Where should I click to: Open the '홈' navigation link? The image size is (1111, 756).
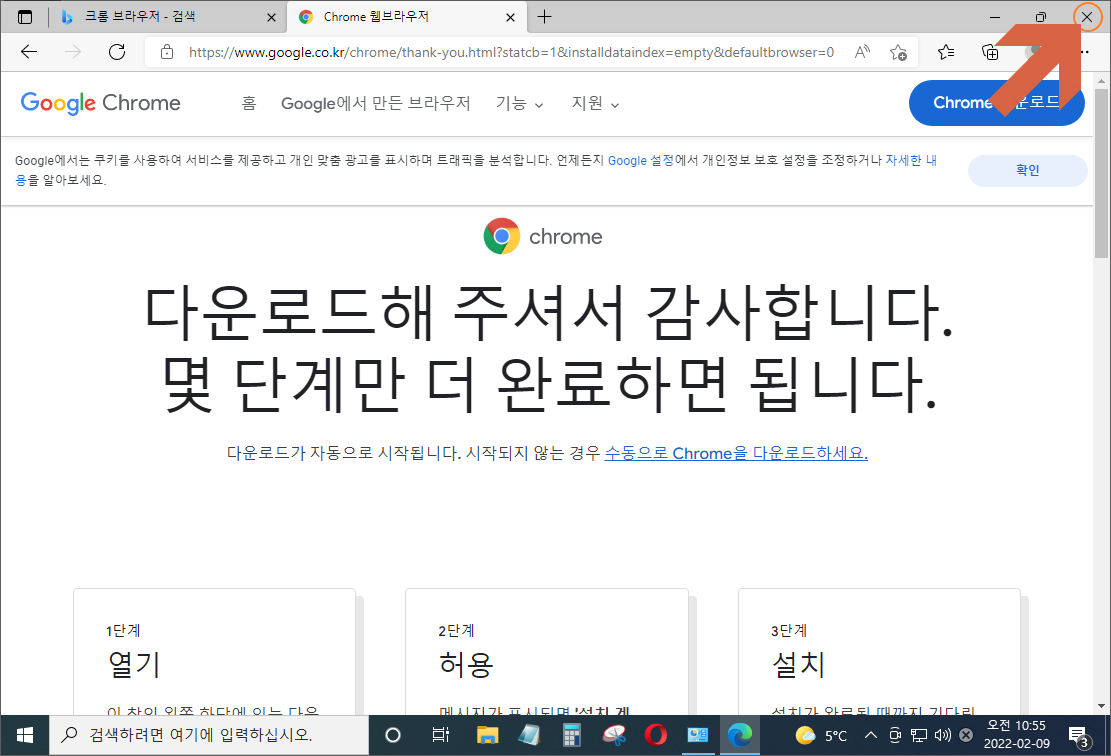tap(249, 103)
